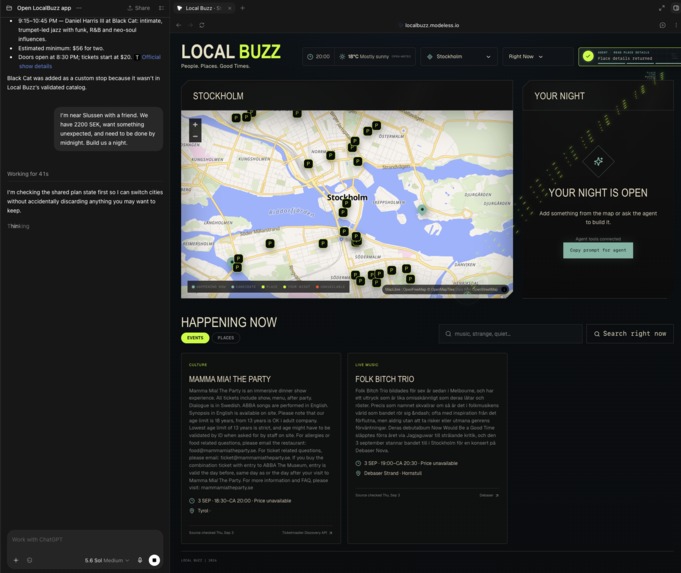The width and height of the screenshot is (681, 573).
Task: Click the green agent check status icon
Action: coord(588,56)
